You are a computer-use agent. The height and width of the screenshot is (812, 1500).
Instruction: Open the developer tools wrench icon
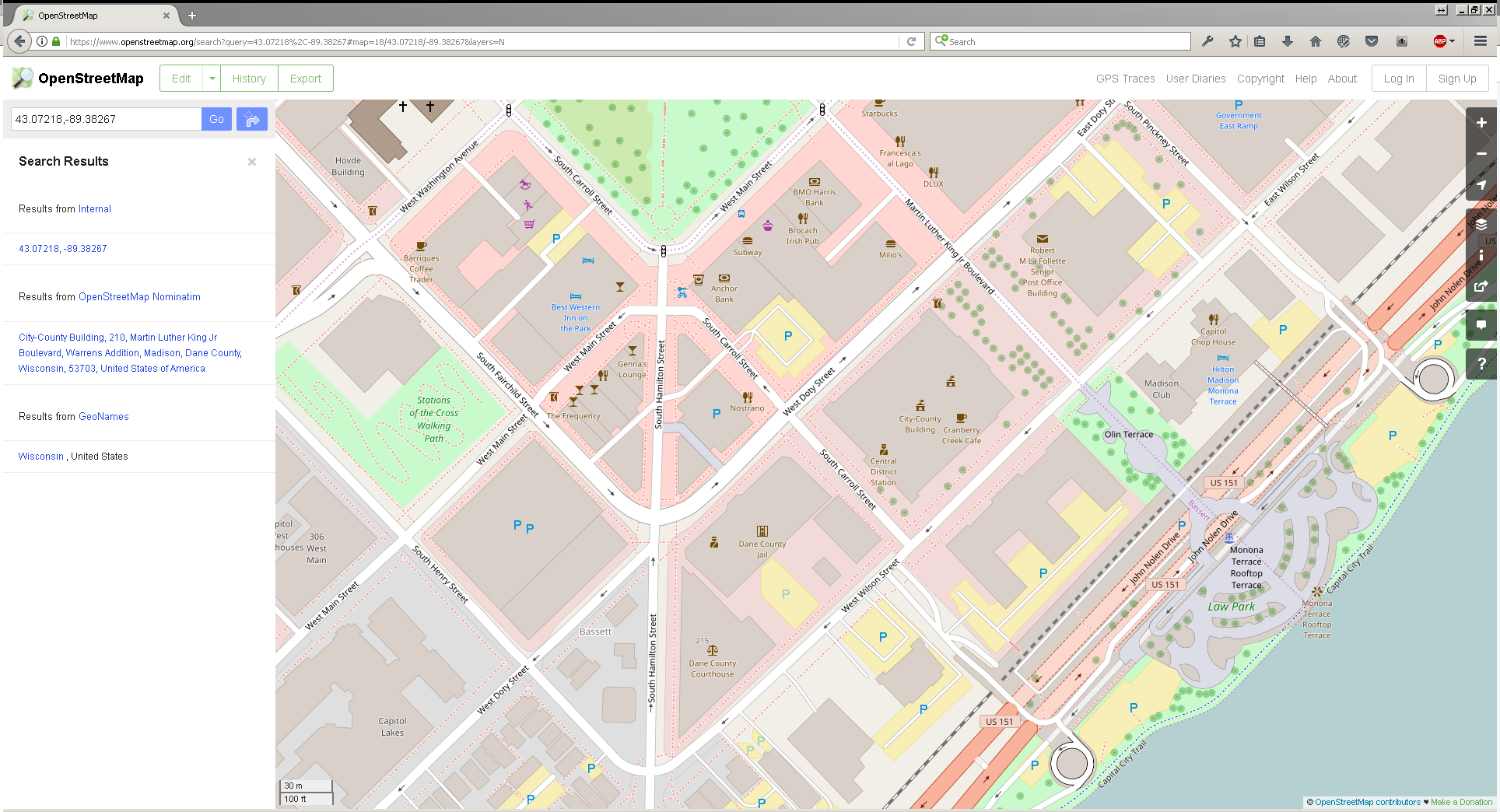(1207, 41)
